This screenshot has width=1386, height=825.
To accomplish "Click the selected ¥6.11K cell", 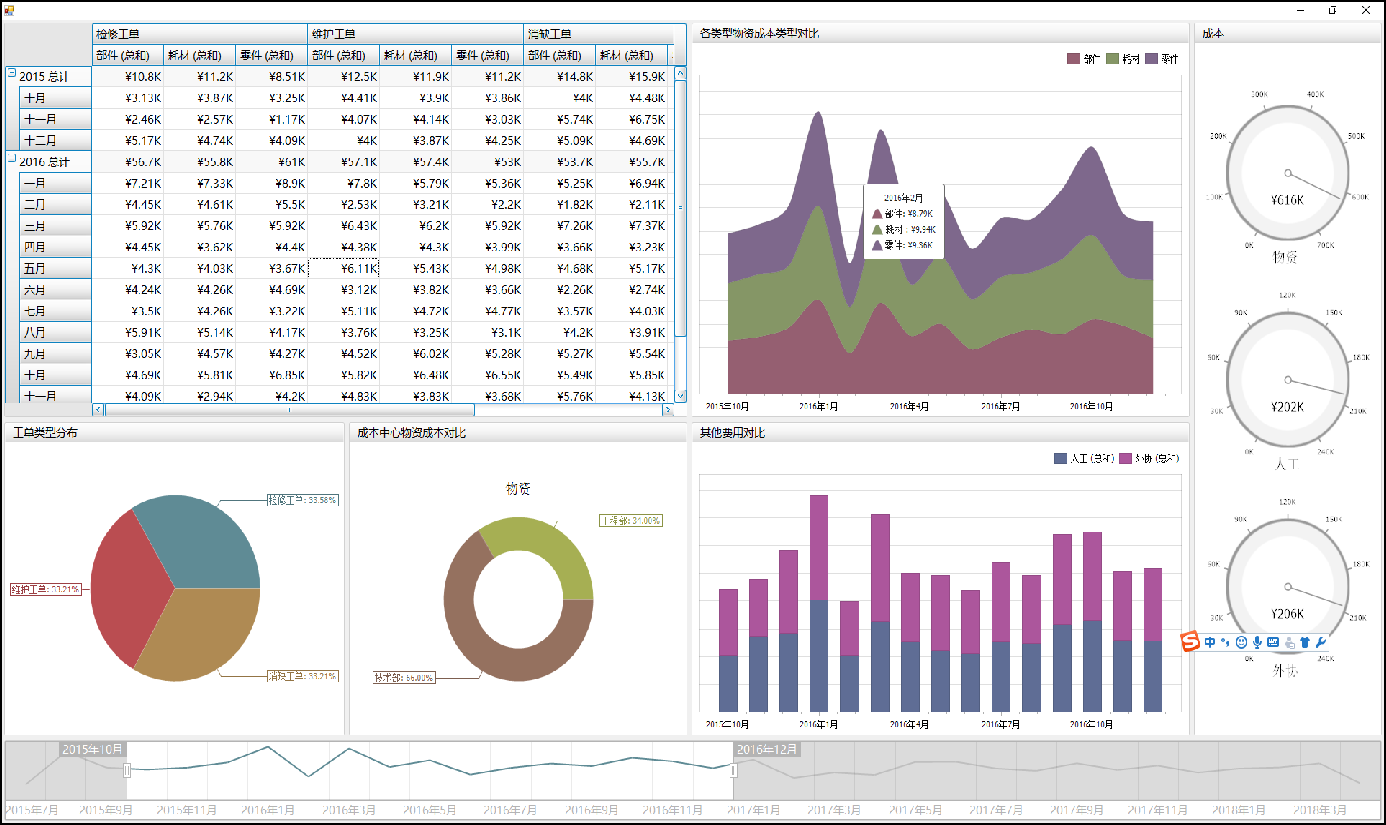I will (x=343, y=268).
